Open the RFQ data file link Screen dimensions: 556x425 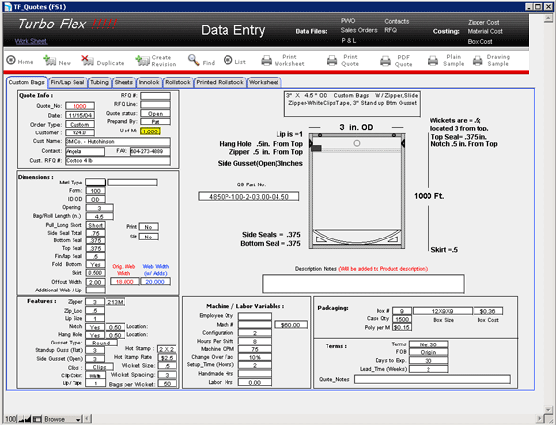(x=390, y=30)
